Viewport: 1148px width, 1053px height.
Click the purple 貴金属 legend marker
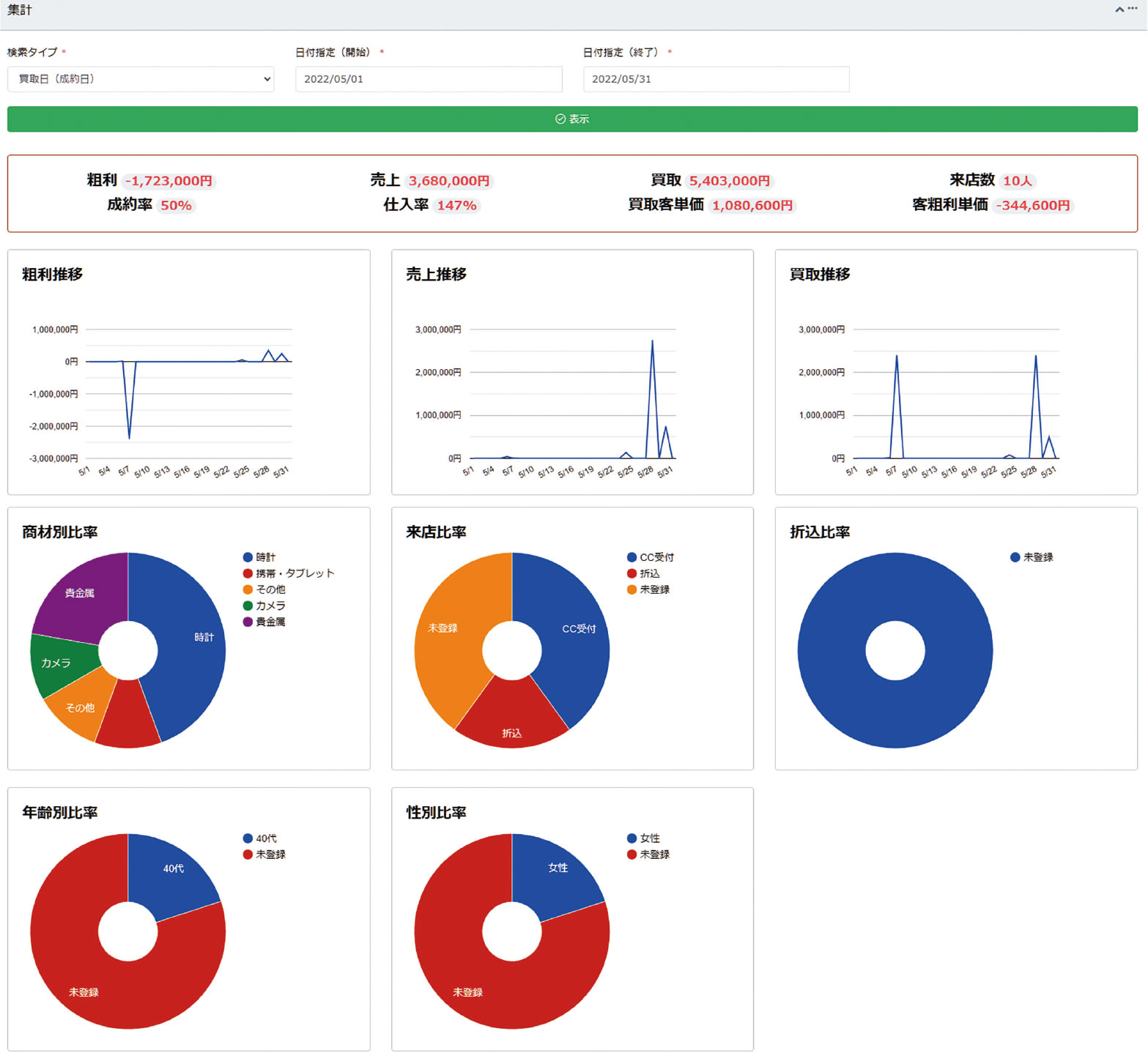pyautogui.click(x=248, y=622)
